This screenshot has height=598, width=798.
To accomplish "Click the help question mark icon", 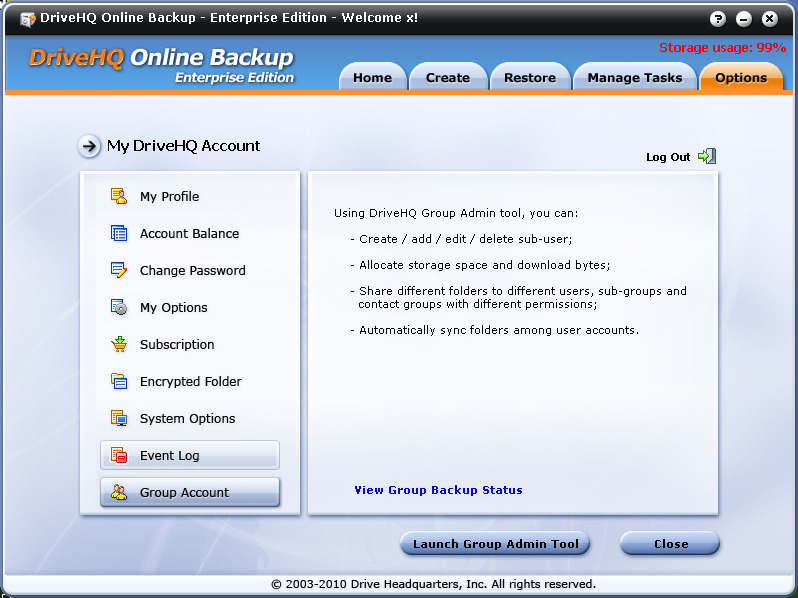I will pyautogui.click(x=718, y=19).
